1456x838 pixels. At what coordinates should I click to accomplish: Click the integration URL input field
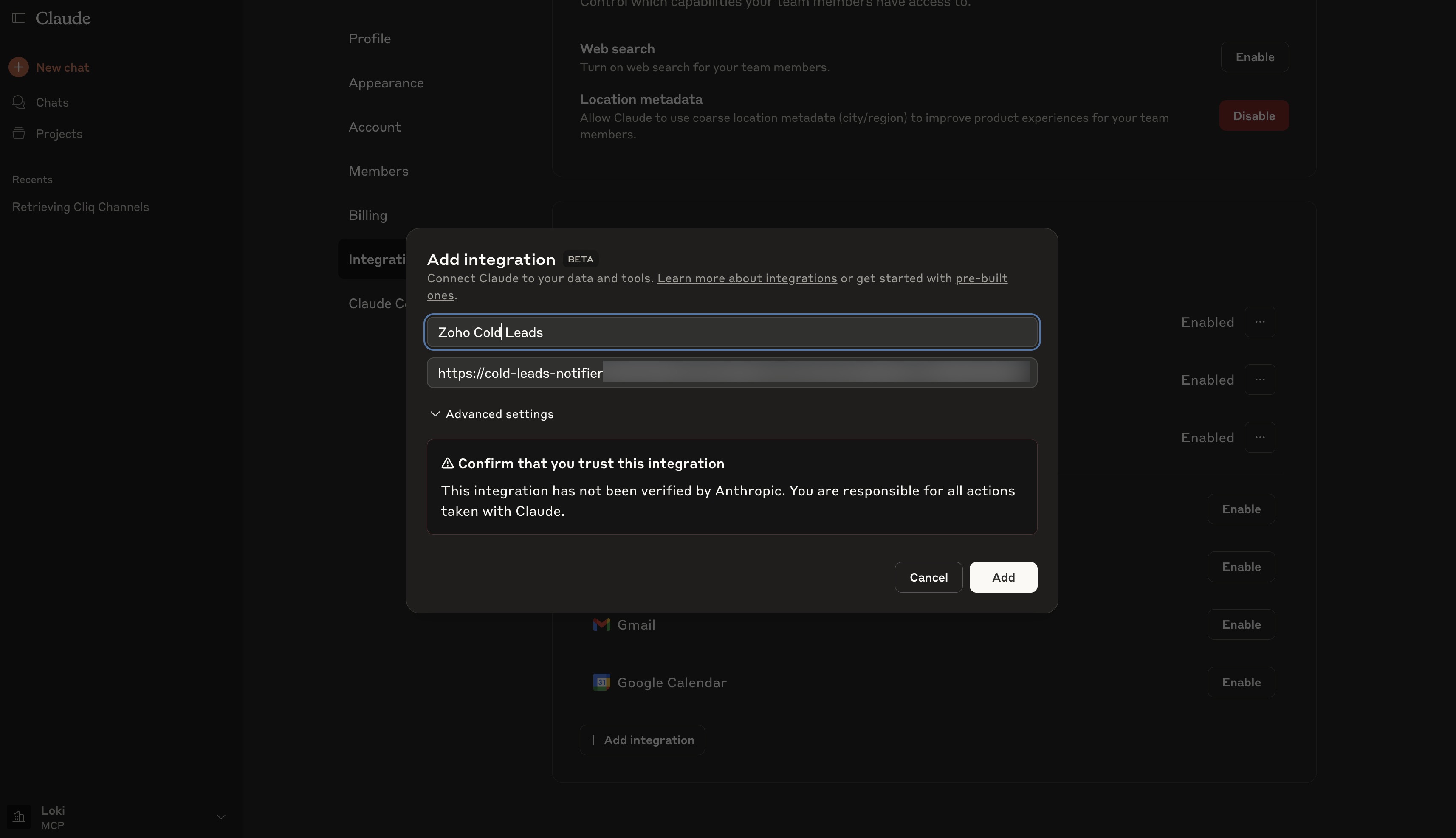pos(731,373)
